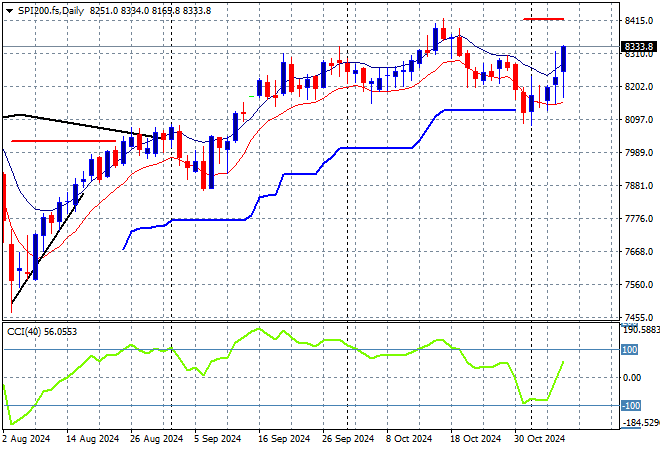Select the short red resistance line near 8415
Screen dimensions: 660x450
543,19
